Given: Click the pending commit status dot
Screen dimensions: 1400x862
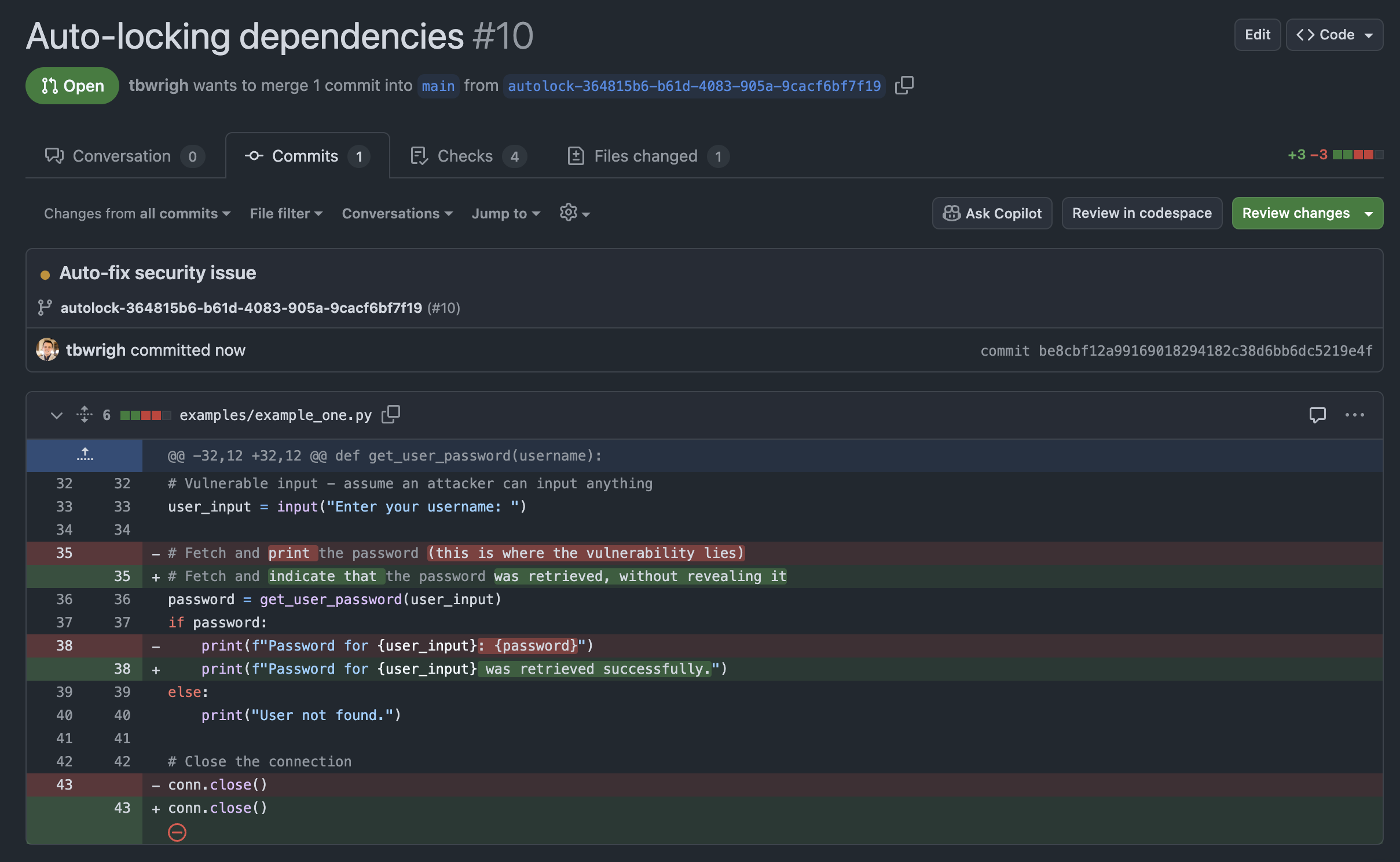Looking at the screenshot, I should [x=45, y=275].
